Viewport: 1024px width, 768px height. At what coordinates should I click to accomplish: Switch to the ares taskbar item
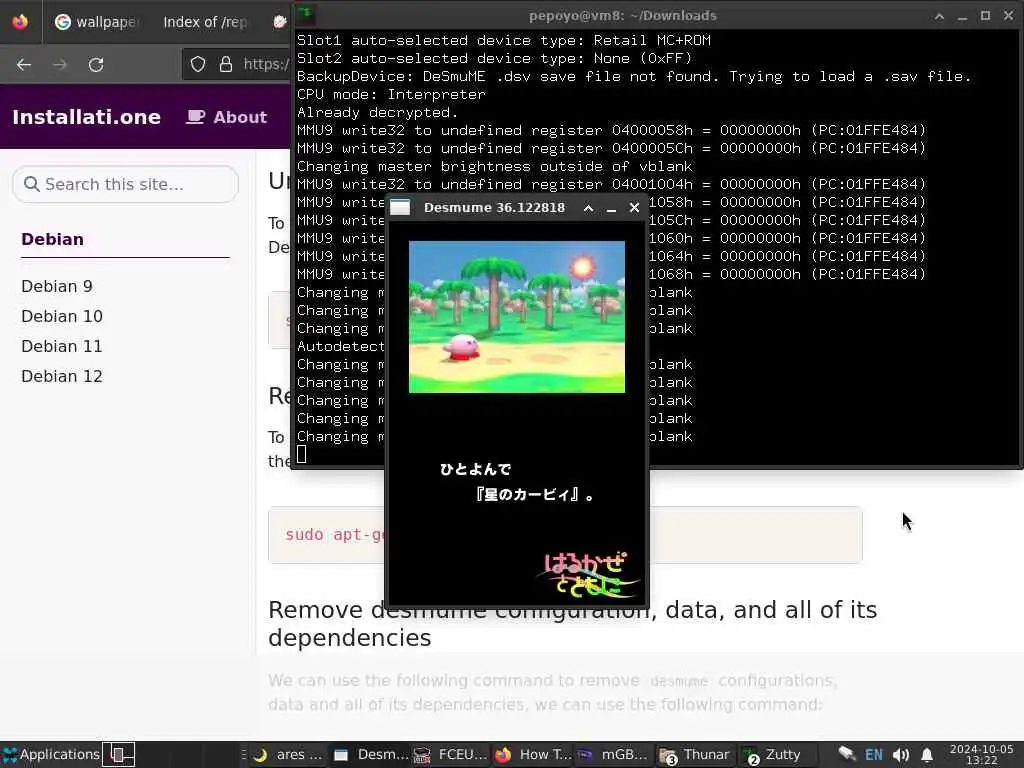tap(288, 755)
